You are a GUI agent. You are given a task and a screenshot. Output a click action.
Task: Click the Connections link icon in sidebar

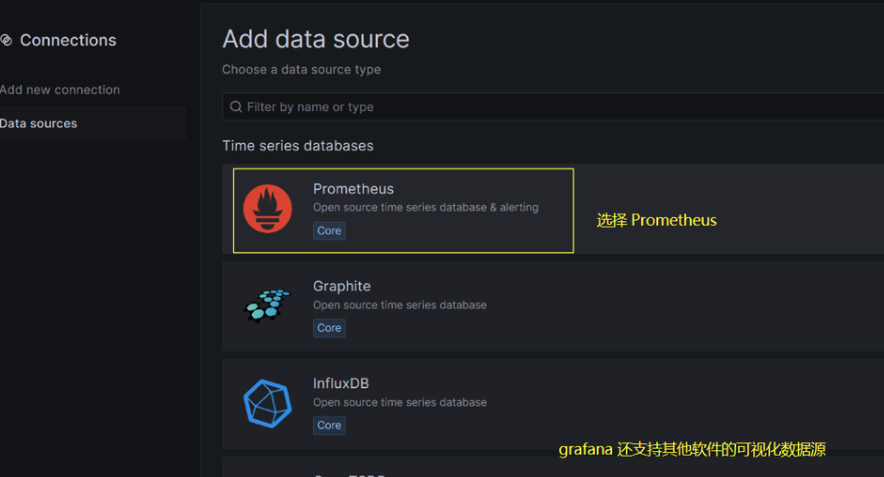[x=6, y=40]
